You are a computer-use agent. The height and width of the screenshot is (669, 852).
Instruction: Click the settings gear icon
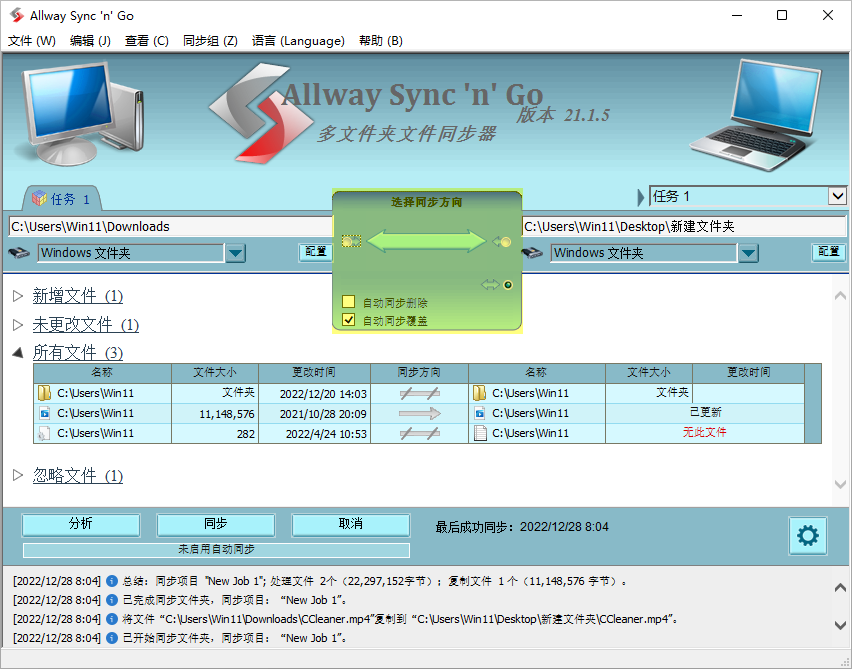pyautogui.click(x=808, y=536)
